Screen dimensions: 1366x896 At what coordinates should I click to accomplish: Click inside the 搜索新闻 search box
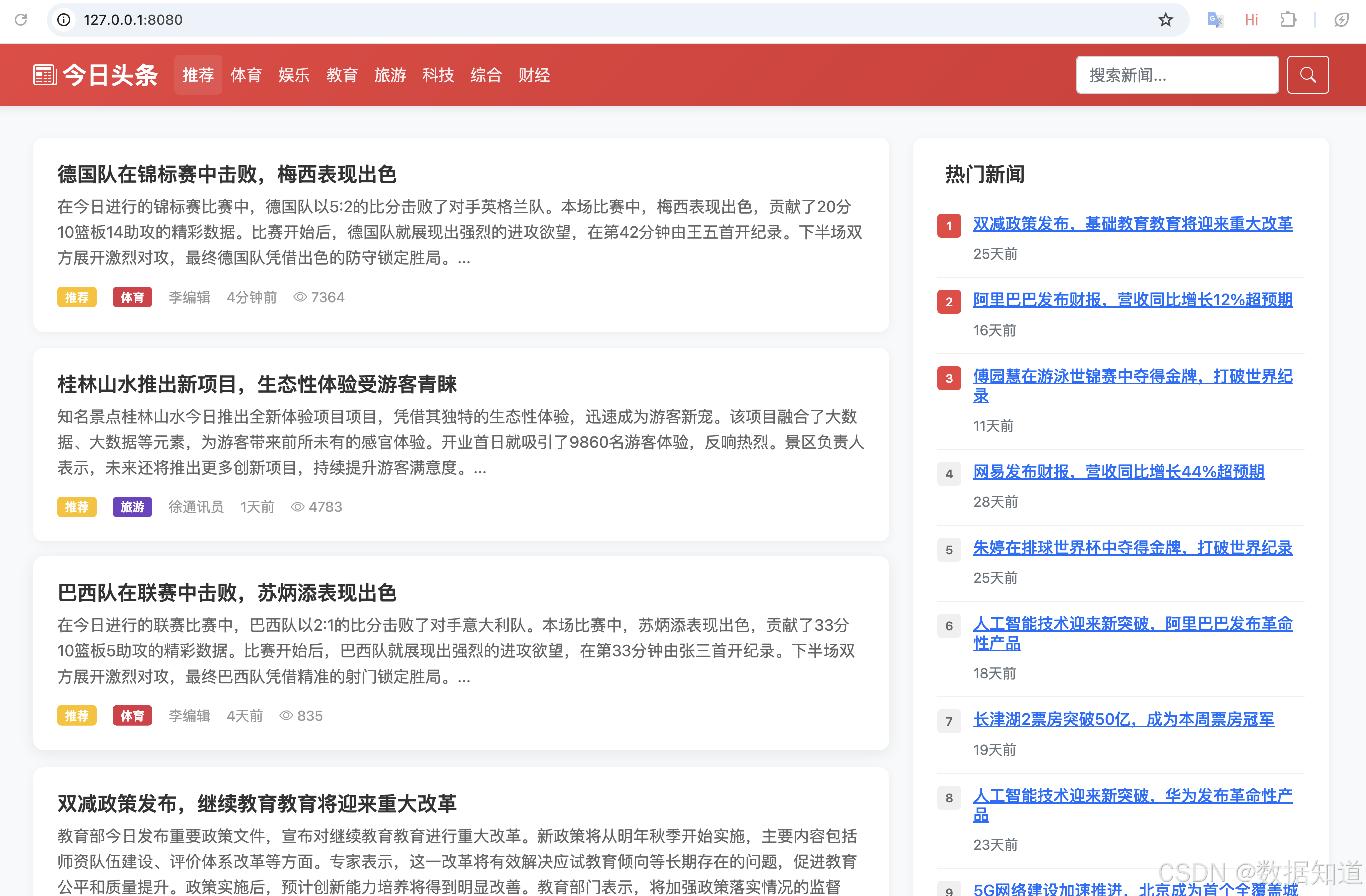click(x=1177, y=74)
